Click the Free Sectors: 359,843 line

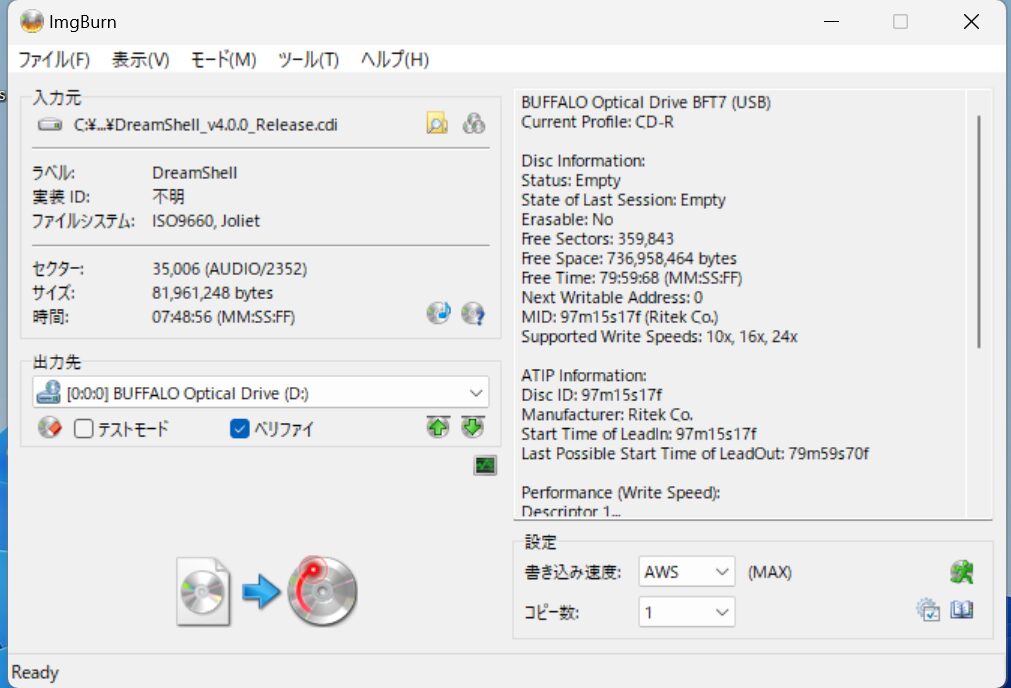tap(597, 239)
